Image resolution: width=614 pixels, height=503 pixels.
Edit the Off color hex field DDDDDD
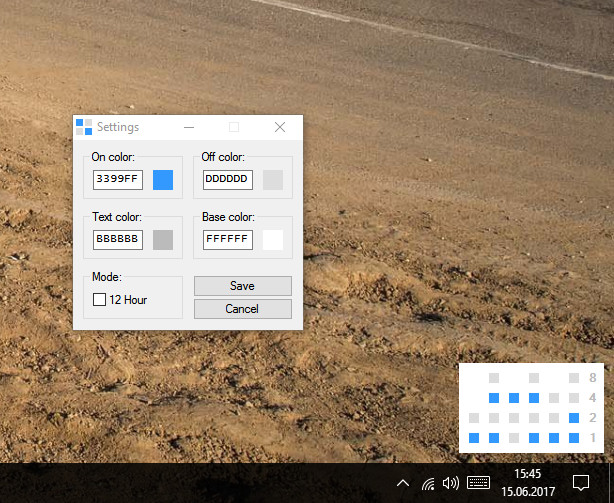click(228, 180)
